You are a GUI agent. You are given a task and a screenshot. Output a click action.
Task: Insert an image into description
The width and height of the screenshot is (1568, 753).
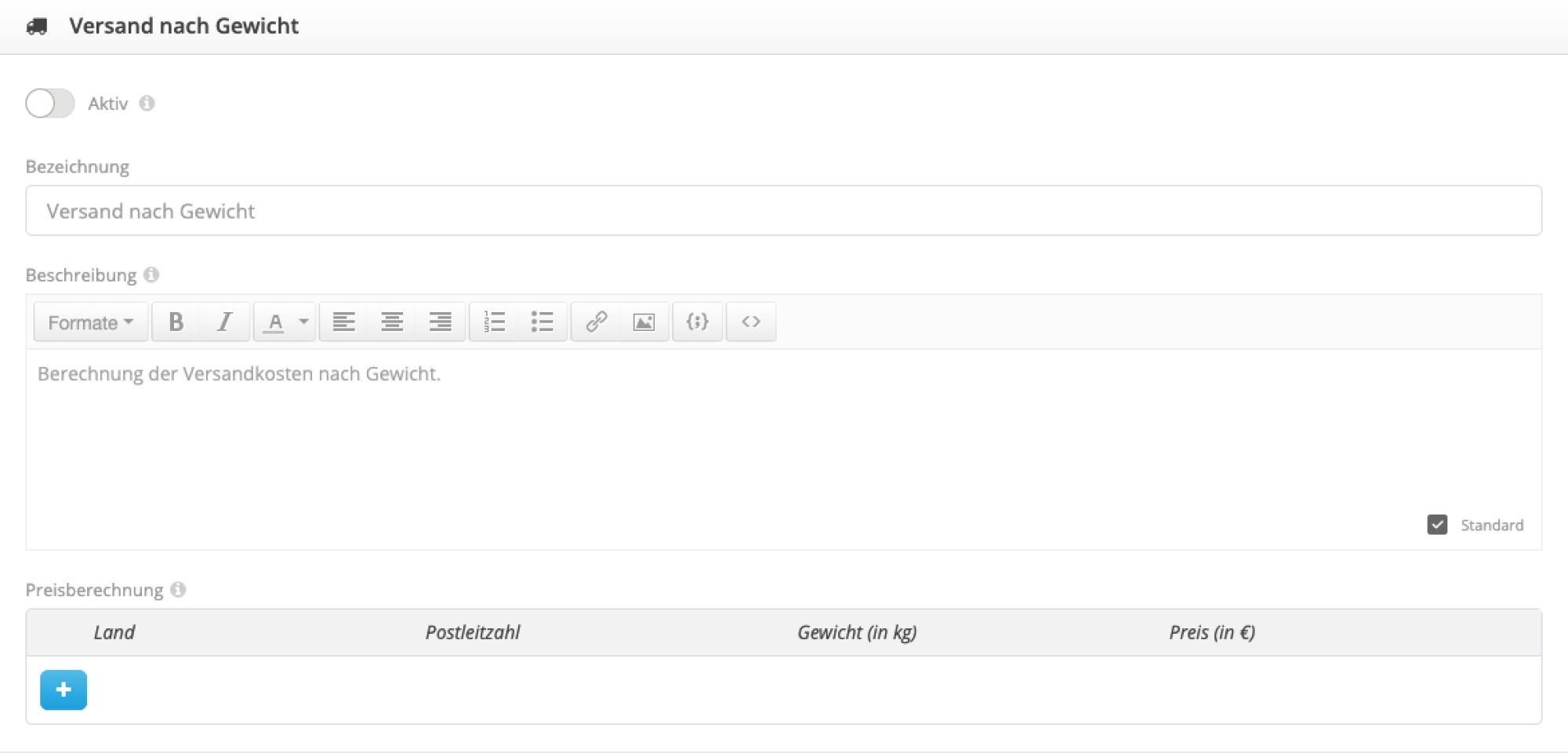coord(644,322)
